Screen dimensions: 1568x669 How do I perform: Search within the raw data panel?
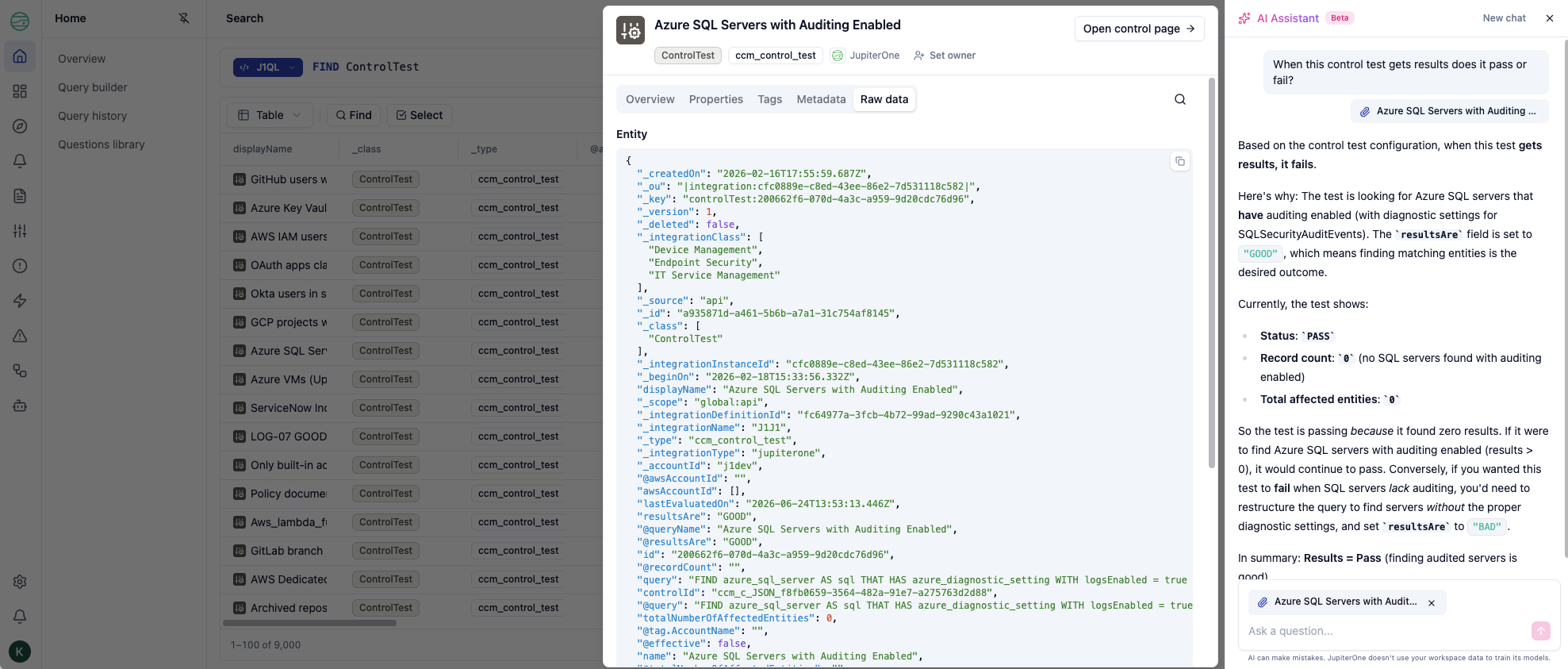(1180, 99)
